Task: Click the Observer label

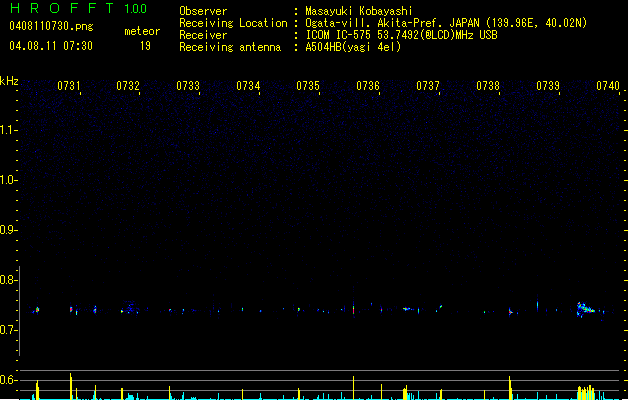Action: click(x=203, y=11)
